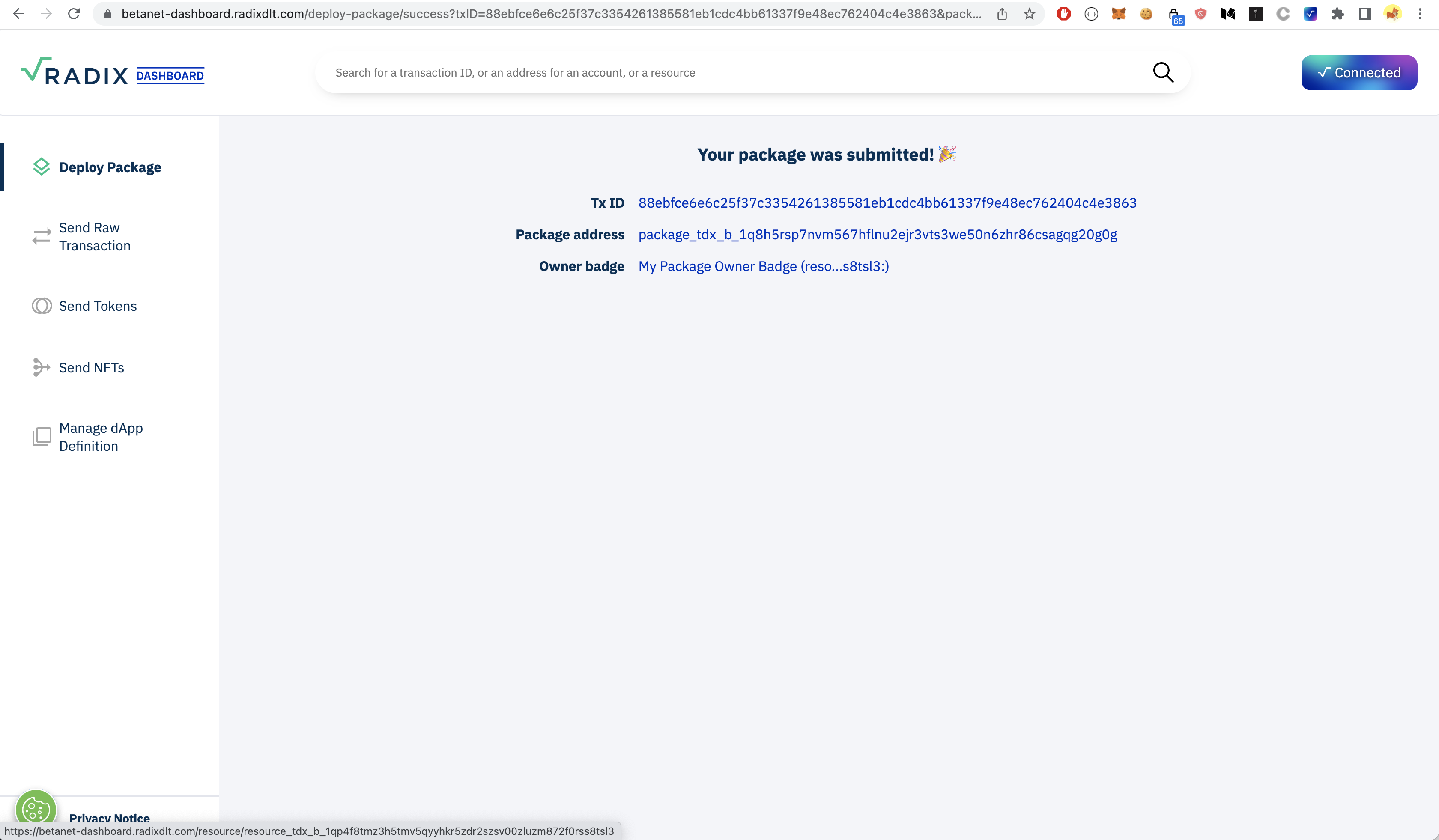
Task: Open Chrome three-dot menu
Action: pos(1420,14)
